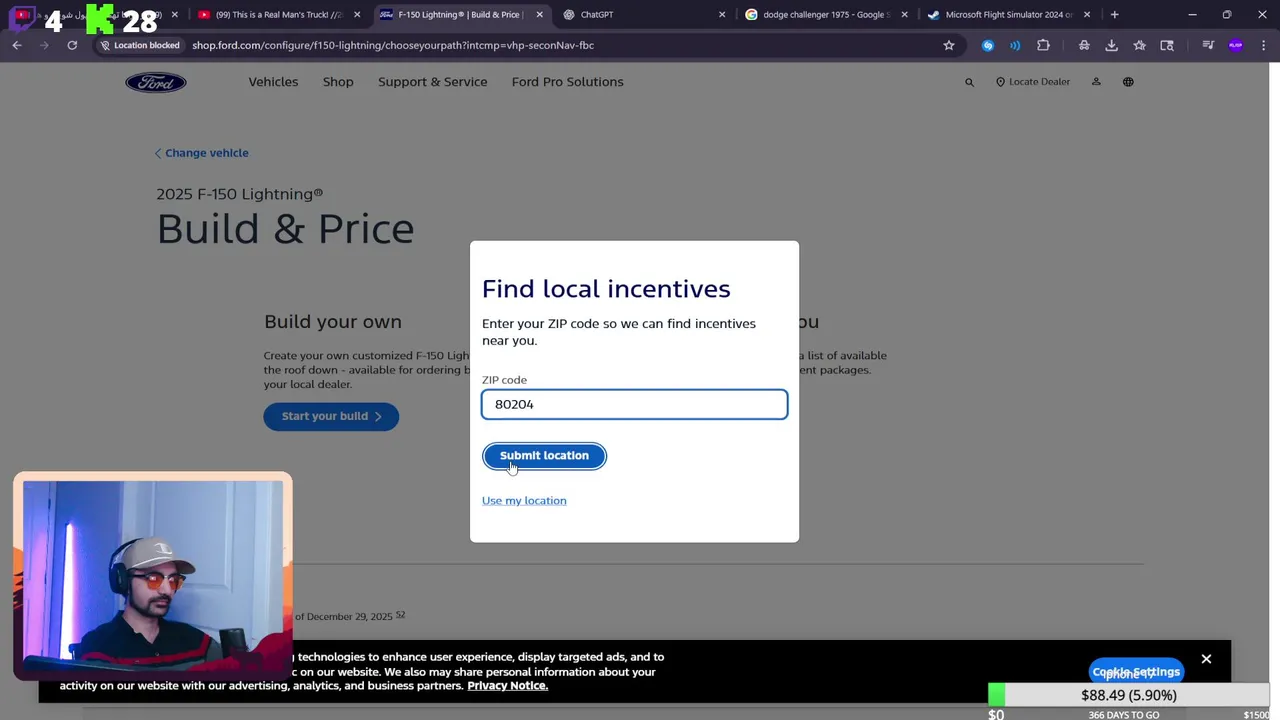Click the Submit location button
This screenshot has width=1280, height=720.
tap(544, 456)
